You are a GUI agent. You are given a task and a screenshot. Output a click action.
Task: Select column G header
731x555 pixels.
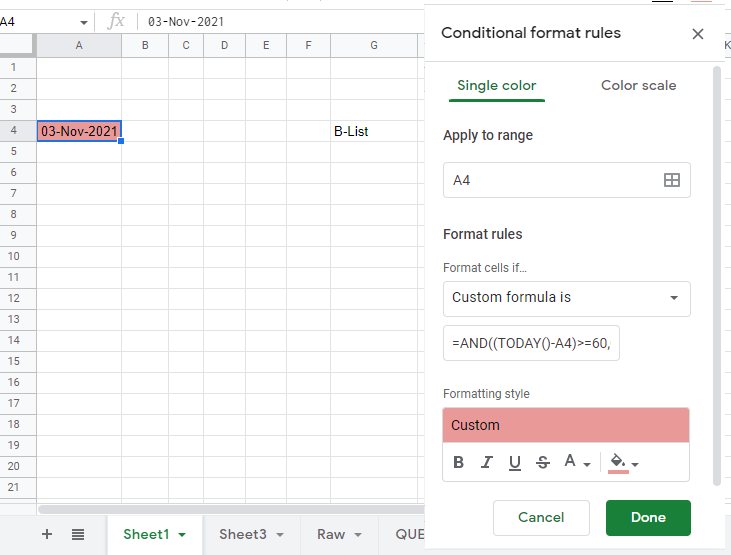click(x=374, y=45)
